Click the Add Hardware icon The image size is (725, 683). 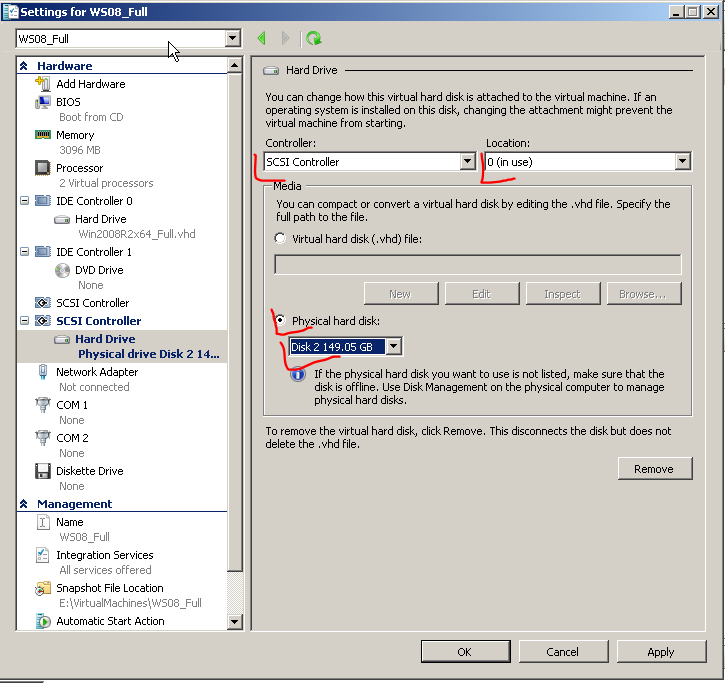[43, 84]
